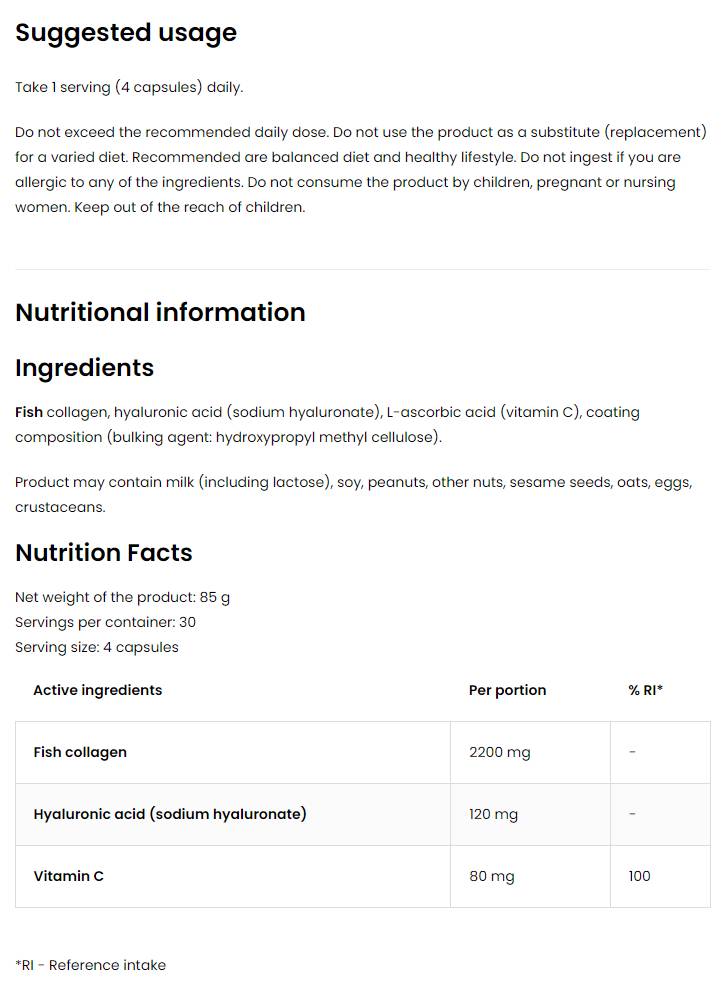Click the 'Take 1 serving (4 capsules) daily' line
Viewport: 724px width, 992px height.
[129, 87]
